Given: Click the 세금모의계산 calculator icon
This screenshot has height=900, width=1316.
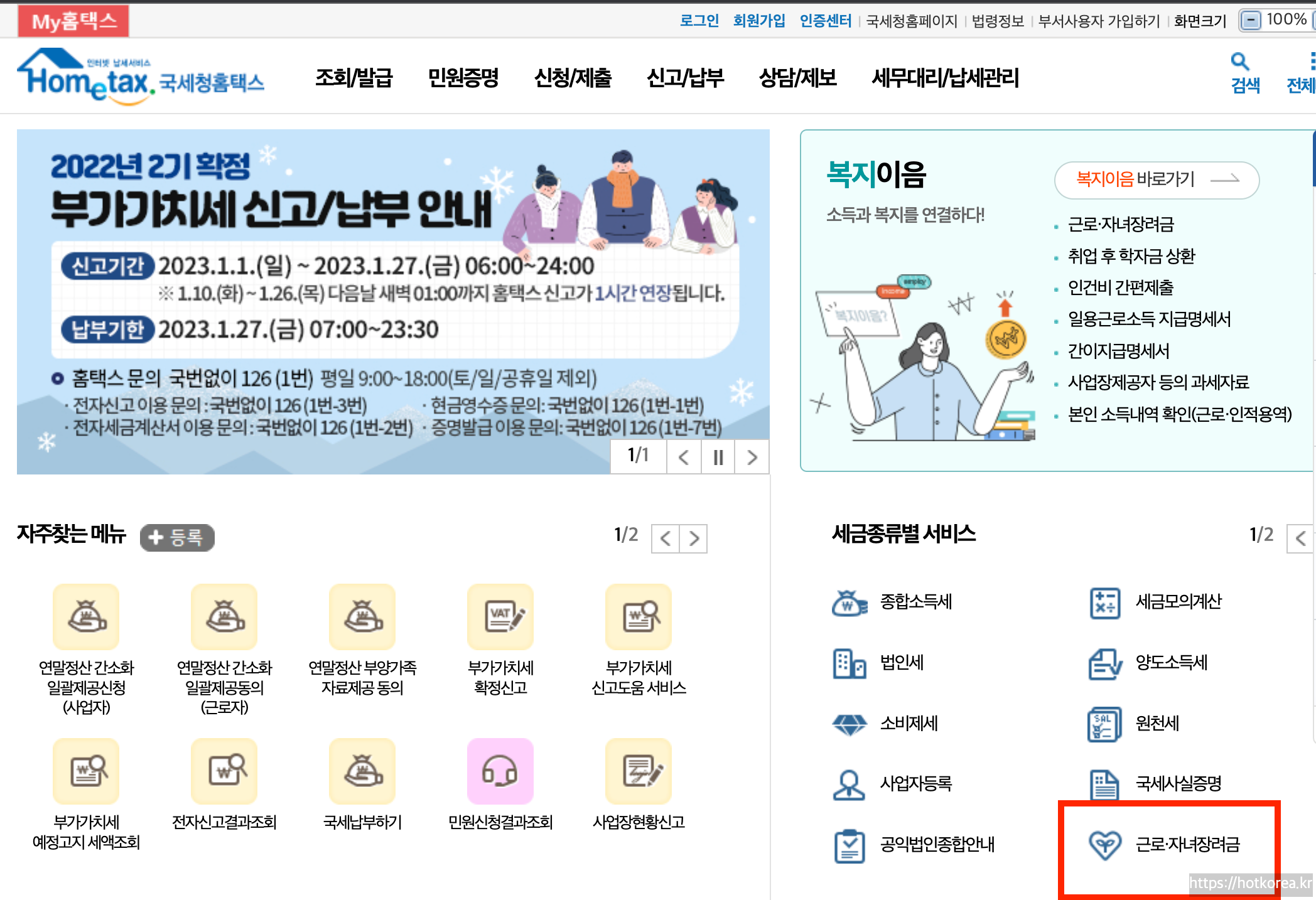Looking at the screenshot, I should pyautogui.click(x=1104, y=603).
